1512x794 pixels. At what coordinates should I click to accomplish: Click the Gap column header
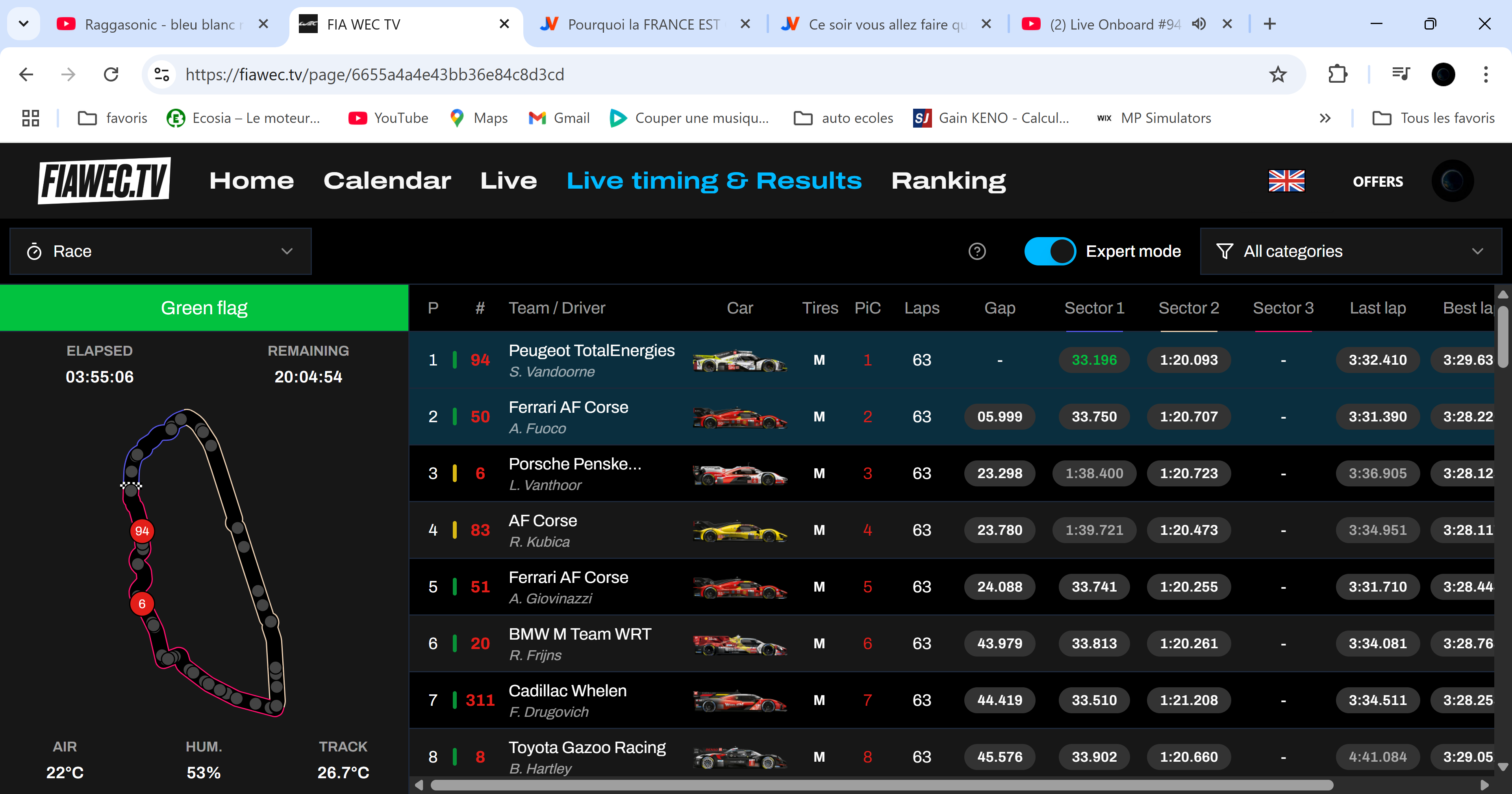[x=1000, y=308]
